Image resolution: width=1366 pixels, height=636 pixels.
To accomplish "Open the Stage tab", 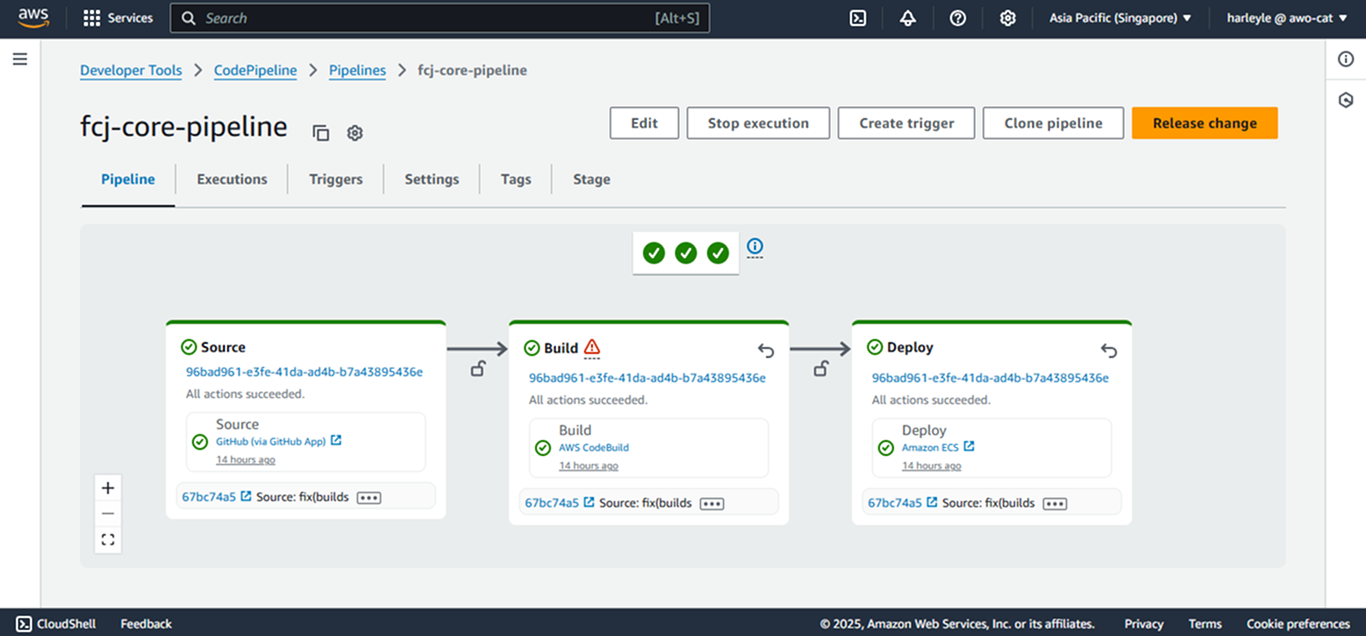I will (592, 180).
